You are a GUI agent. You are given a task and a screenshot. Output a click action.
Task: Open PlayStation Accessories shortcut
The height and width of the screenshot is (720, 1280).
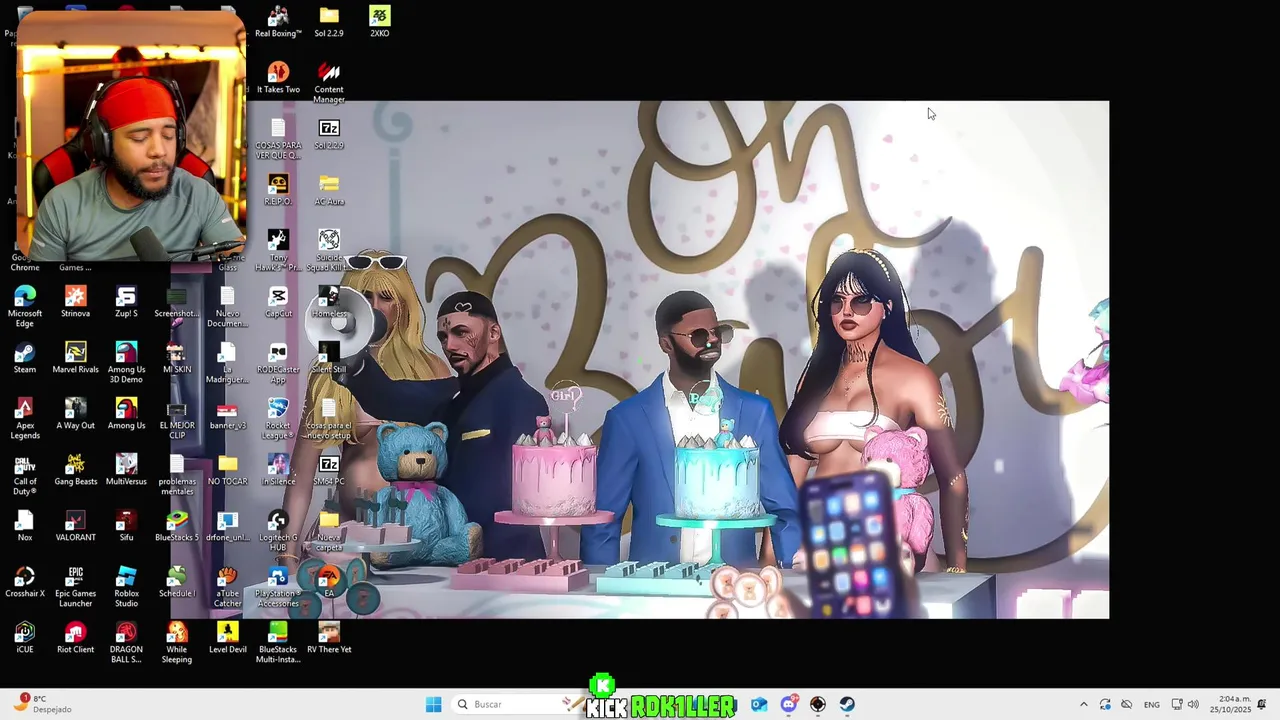pos(278,586)
